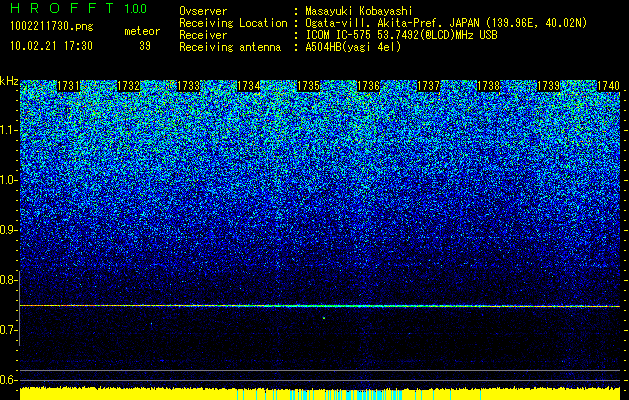The width and height of the screenshot is (629, 400).
Task: Click the HROFFT program title
Action: [62, 8]
